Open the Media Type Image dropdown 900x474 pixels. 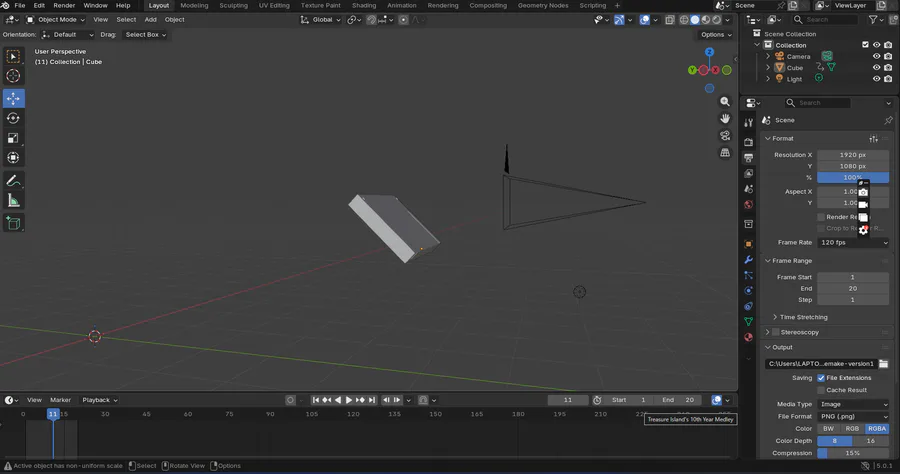click(x=854, y=405)
